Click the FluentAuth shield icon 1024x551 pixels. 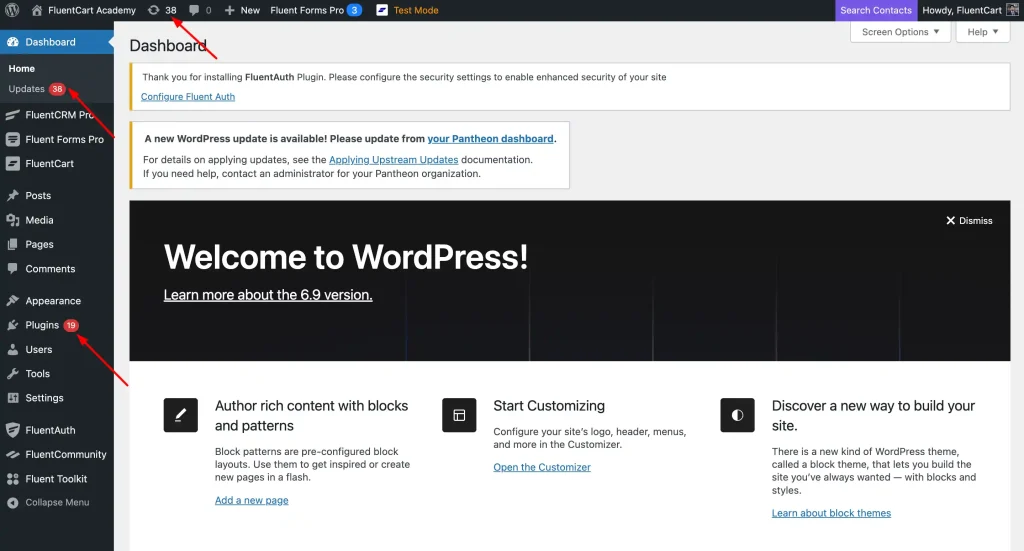(12, 430)
